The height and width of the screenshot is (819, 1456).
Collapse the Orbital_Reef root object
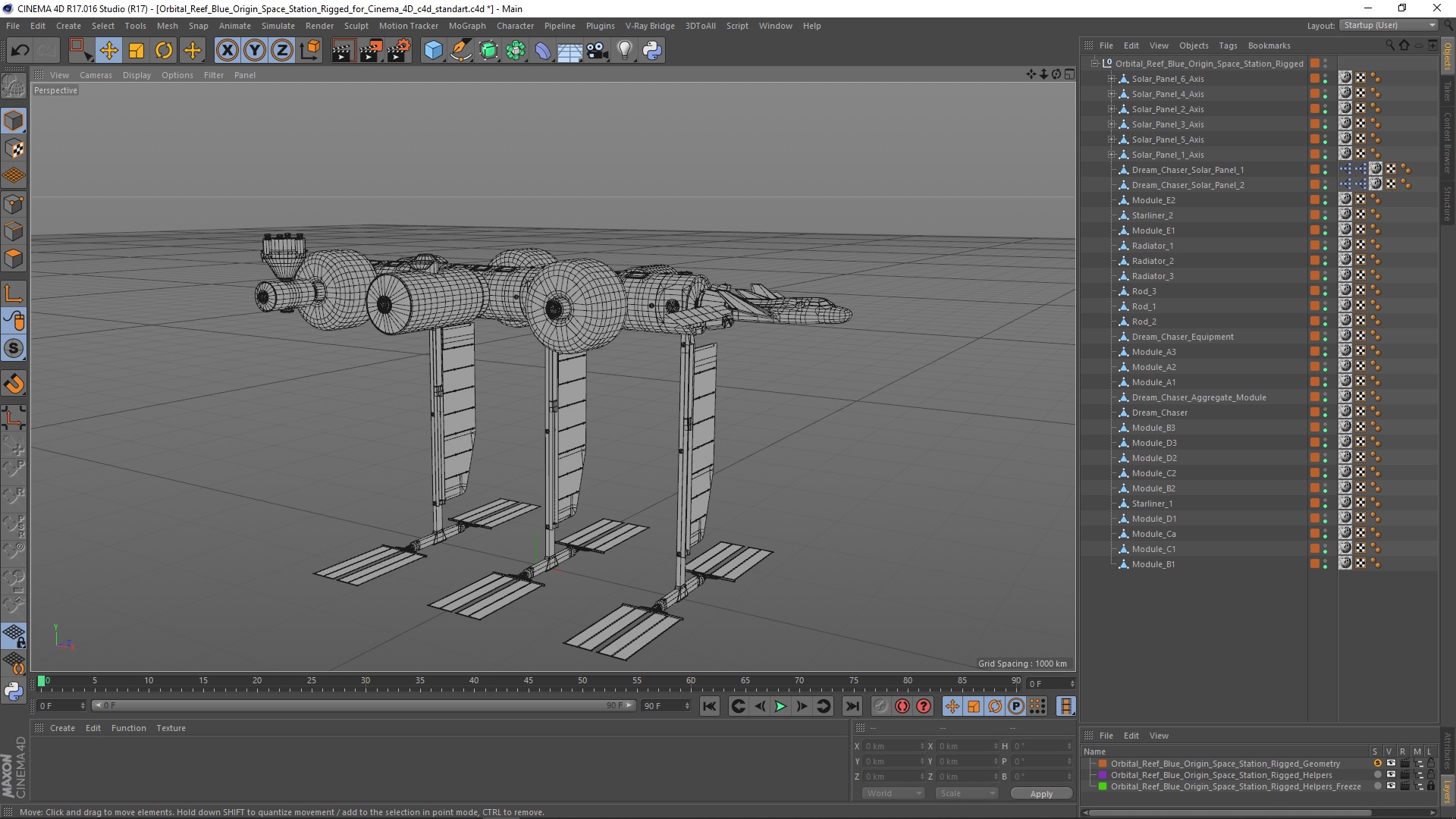coord(1094,64)
